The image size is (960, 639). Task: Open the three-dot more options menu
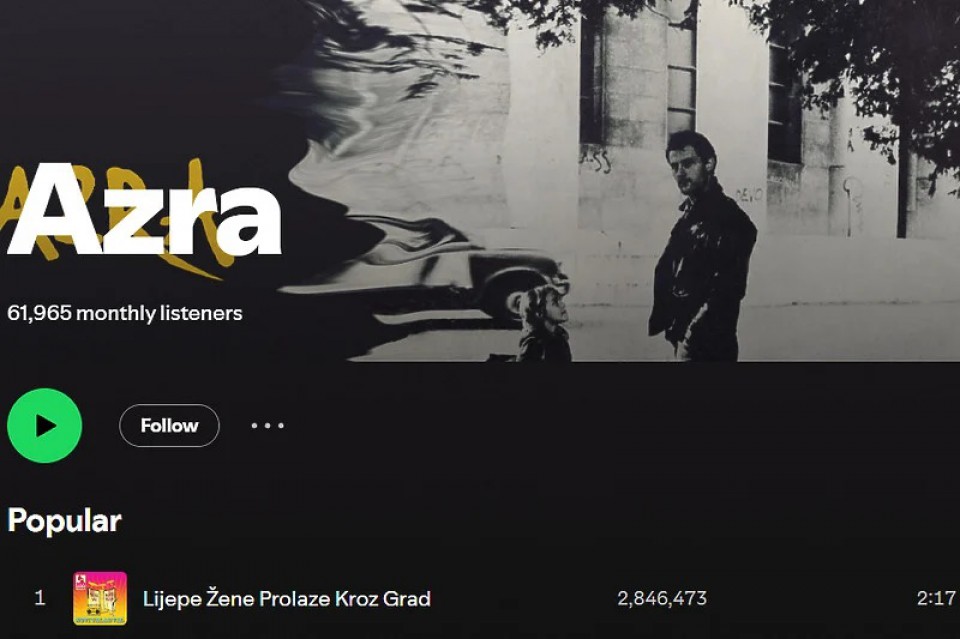pos(268,425)
